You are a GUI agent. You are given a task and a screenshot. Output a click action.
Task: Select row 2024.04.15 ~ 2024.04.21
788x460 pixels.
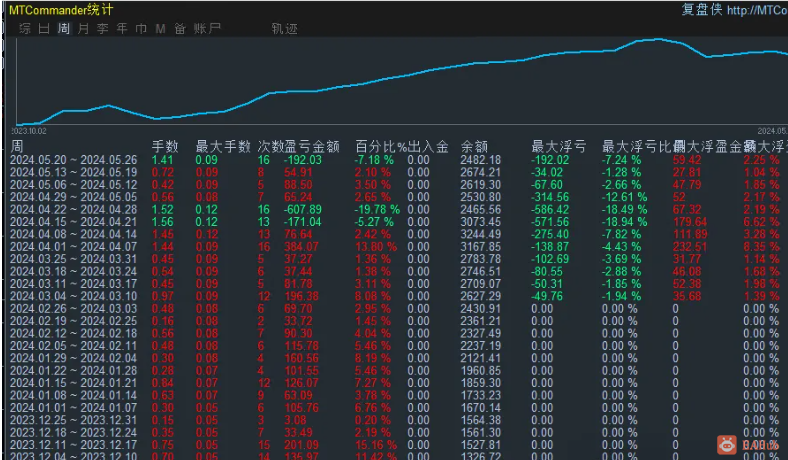coord(395,222)
